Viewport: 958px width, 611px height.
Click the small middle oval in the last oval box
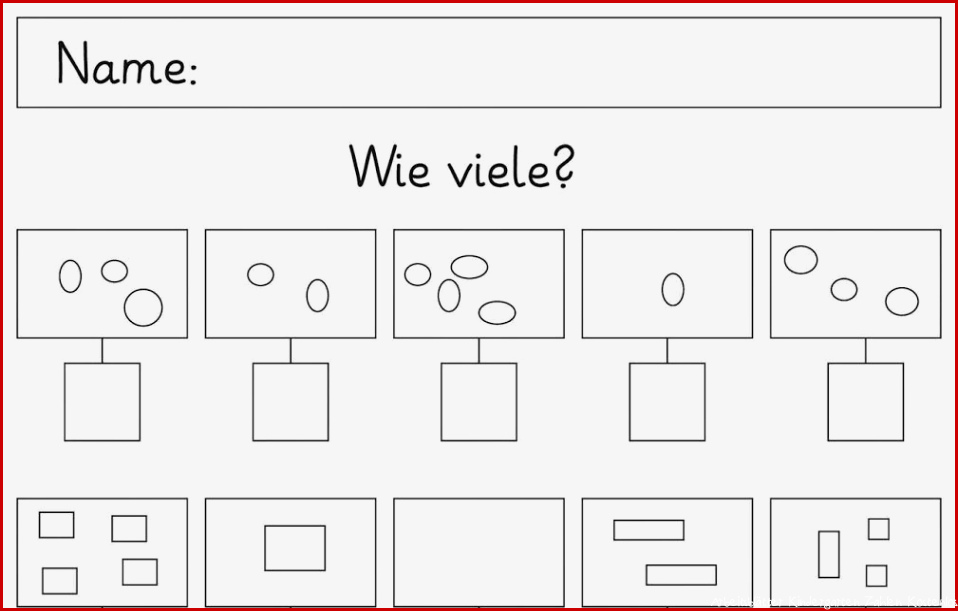[844, 290]
